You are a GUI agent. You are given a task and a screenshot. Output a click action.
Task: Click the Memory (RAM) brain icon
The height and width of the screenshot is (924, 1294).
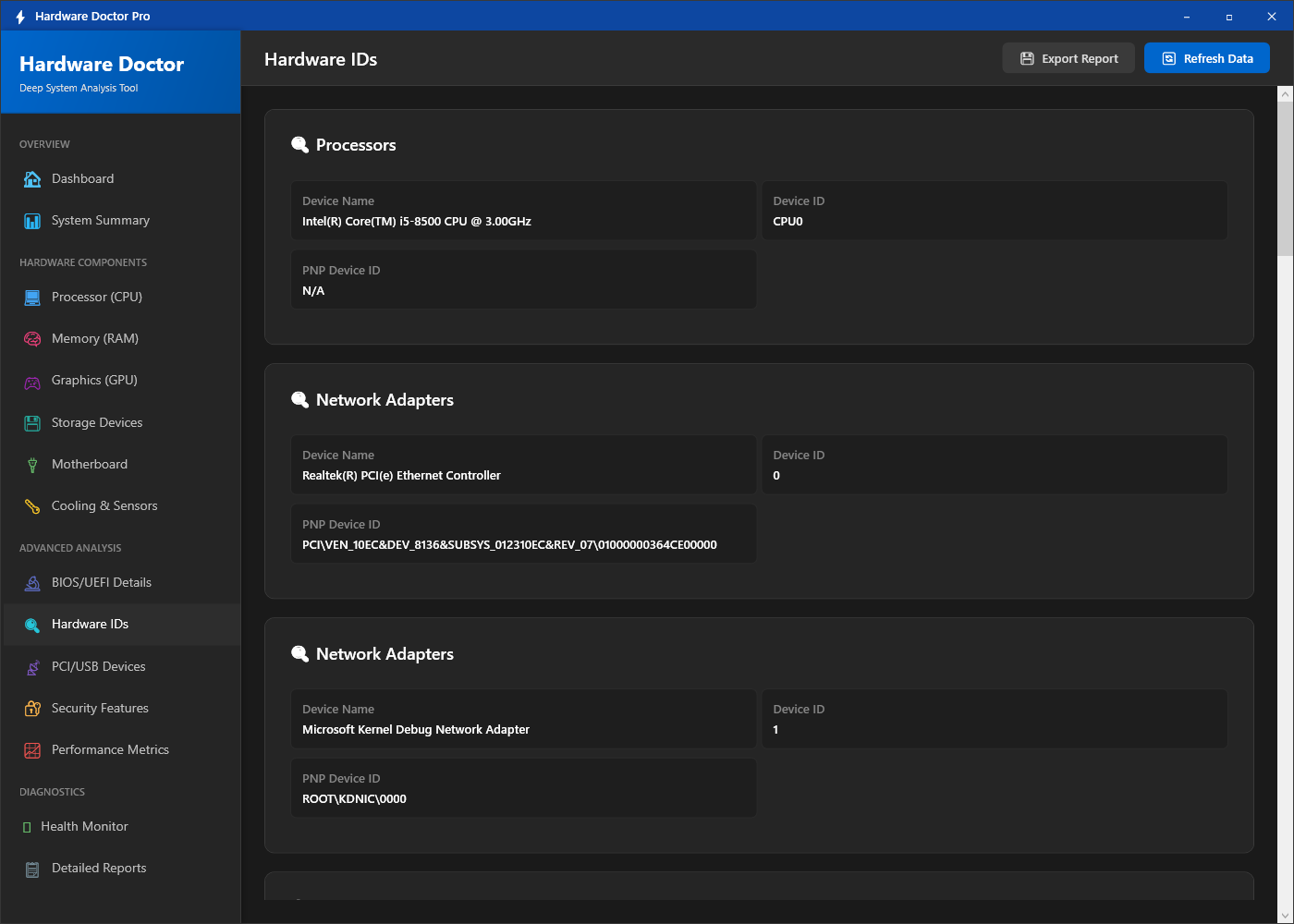click(x=32, y=339)
